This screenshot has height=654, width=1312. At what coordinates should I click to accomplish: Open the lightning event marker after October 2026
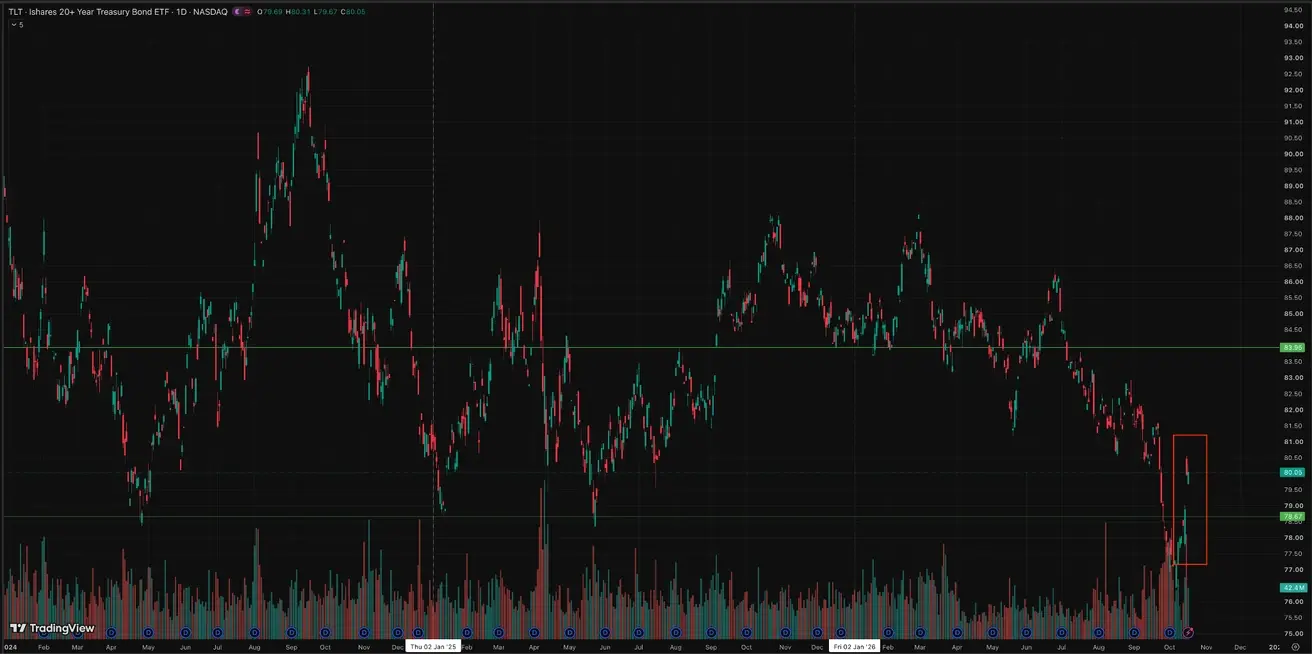pyautogui.click(x=1189, y=632)
